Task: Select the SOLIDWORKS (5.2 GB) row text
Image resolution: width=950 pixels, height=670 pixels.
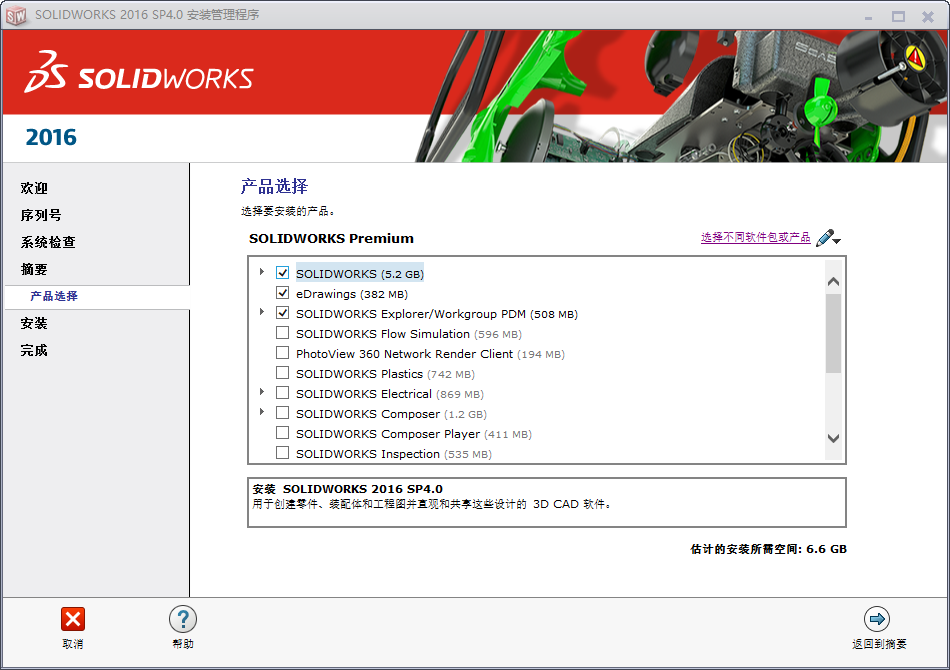Action: tap(360, 274)
